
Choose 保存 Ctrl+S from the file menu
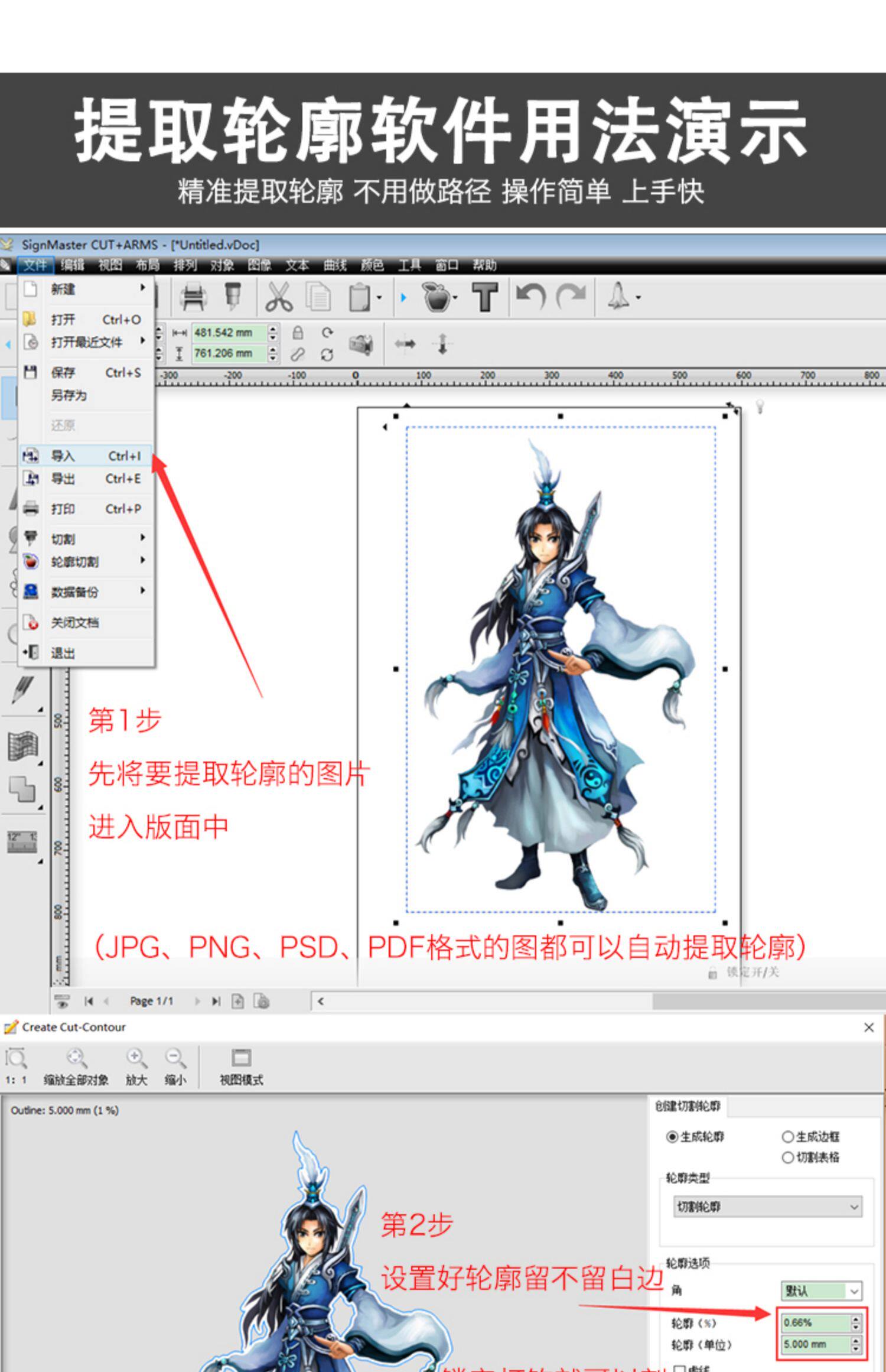(x=86, y=372)
